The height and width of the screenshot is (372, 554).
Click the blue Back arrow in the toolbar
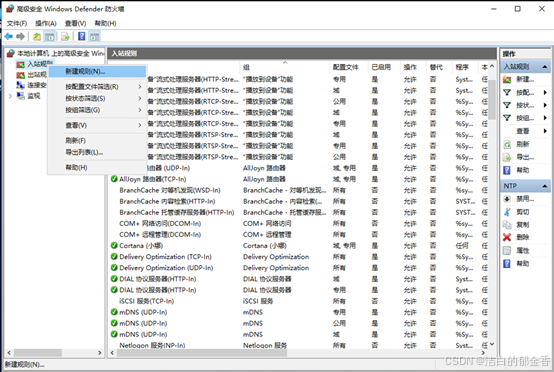(9, 36)
